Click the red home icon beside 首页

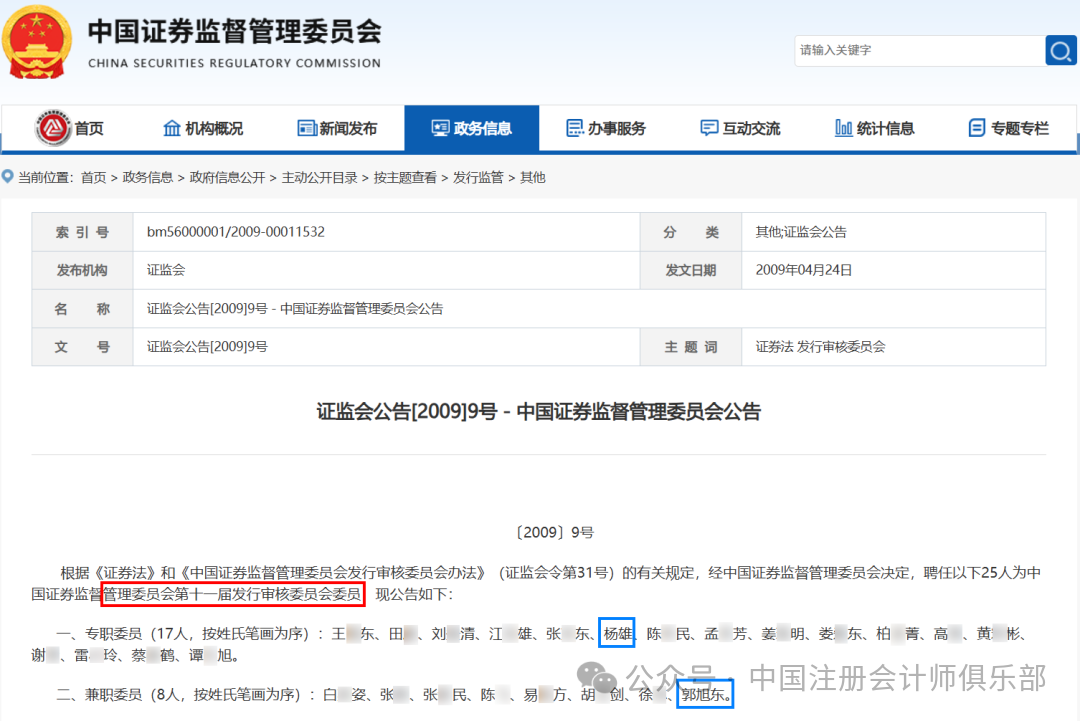tap(52, 127)
